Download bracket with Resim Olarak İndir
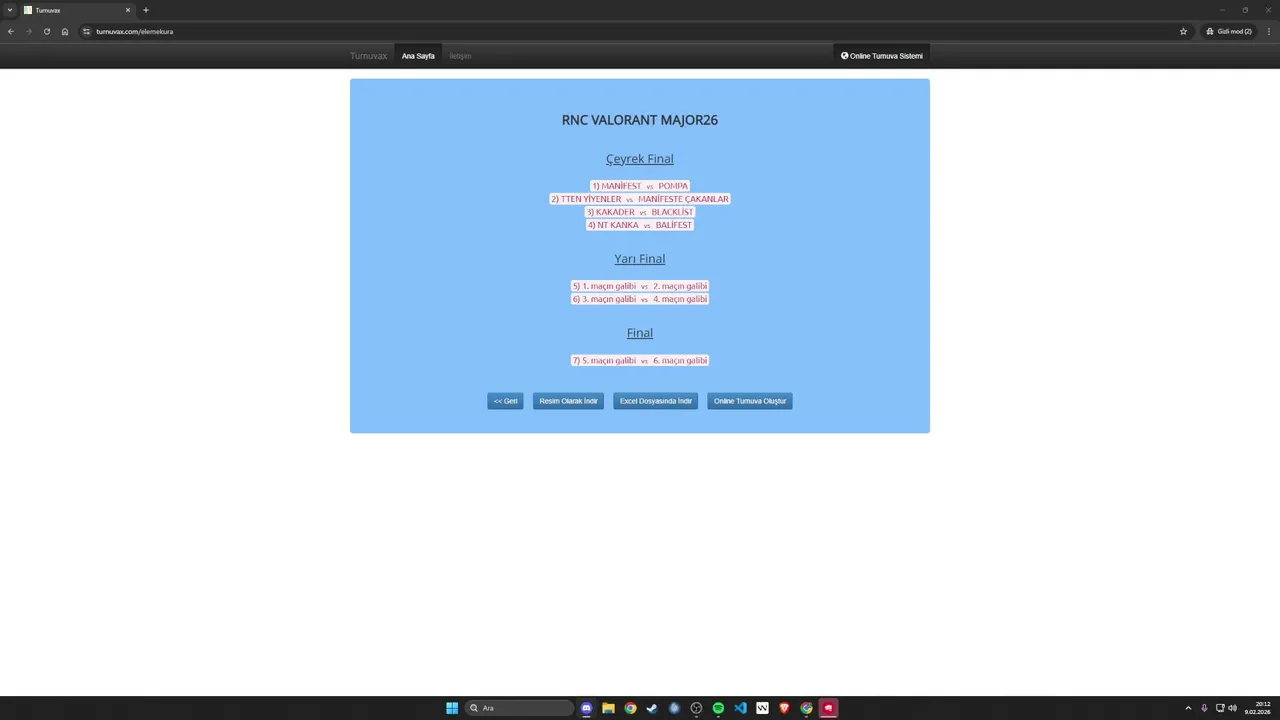Viewport: 1280px width, 720px height. (x=568, y=401)
